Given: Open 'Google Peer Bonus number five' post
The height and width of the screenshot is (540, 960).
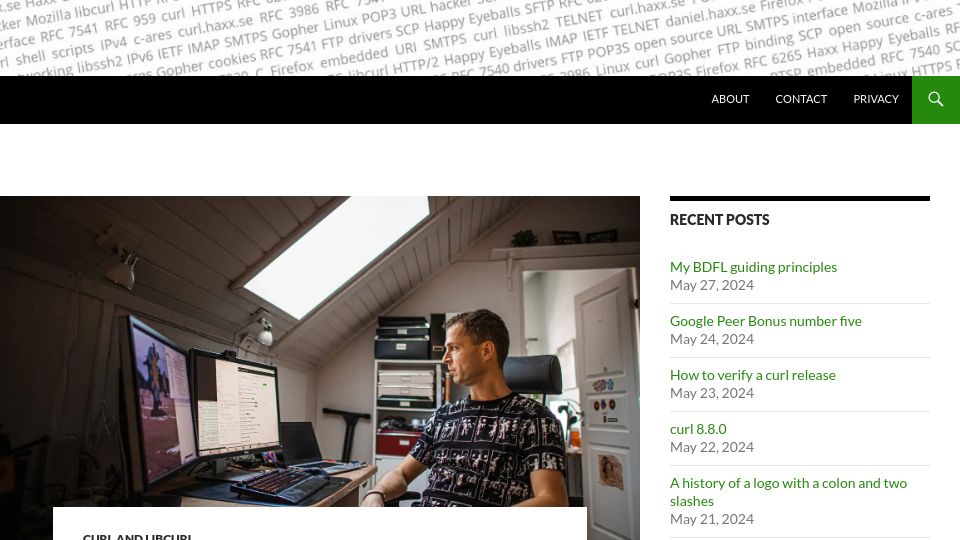Looking at the screenshot, I should 765,321.
